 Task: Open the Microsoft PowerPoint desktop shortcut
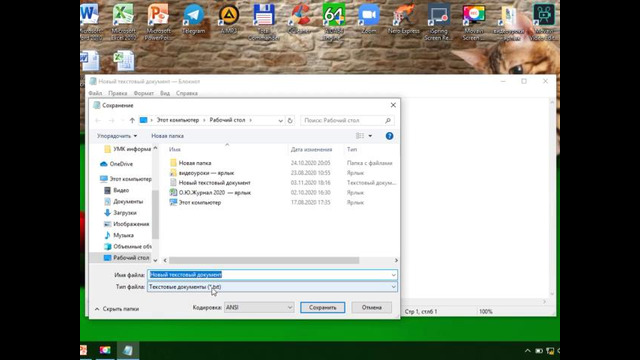pyautogui.click(x=158, y=21)
